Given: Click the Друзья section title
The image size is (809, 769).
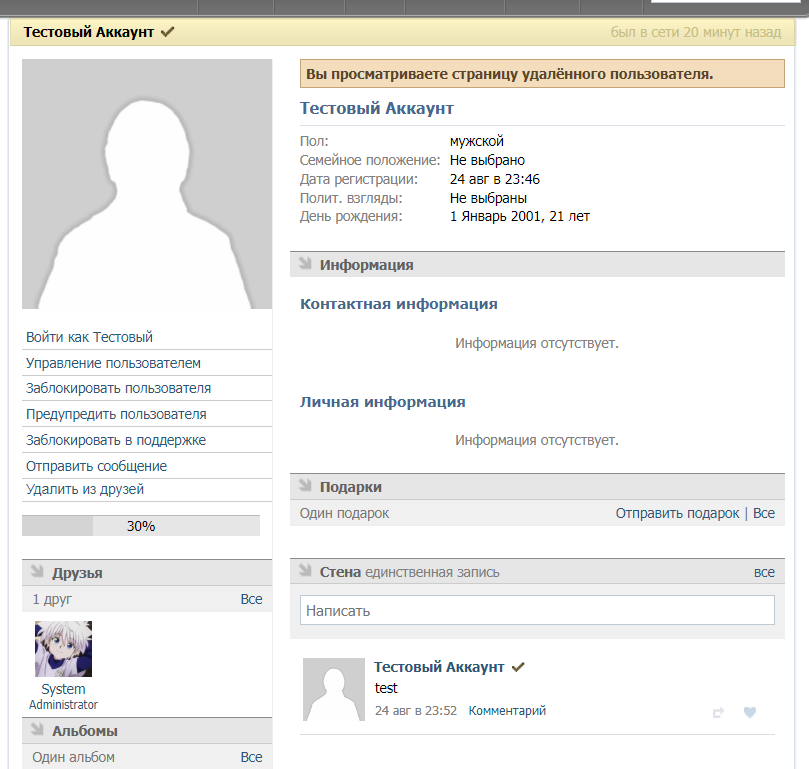Looking at the screenshot, I should (77, 573).
